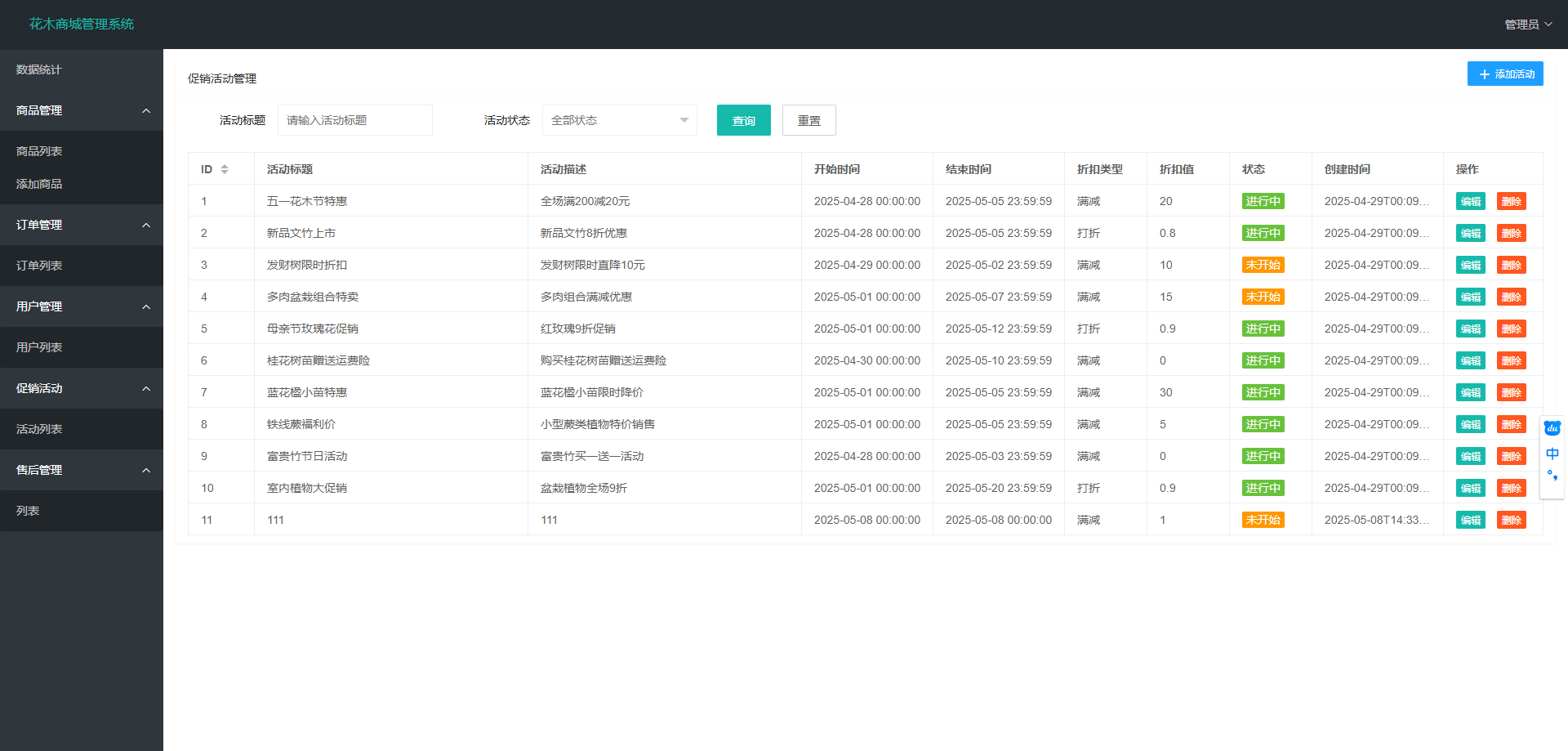The width and height of the screenshot is (1568, 751).
Task: Select the 盆栽植物全场9折 description cell
Action: (x=665, y=488)
